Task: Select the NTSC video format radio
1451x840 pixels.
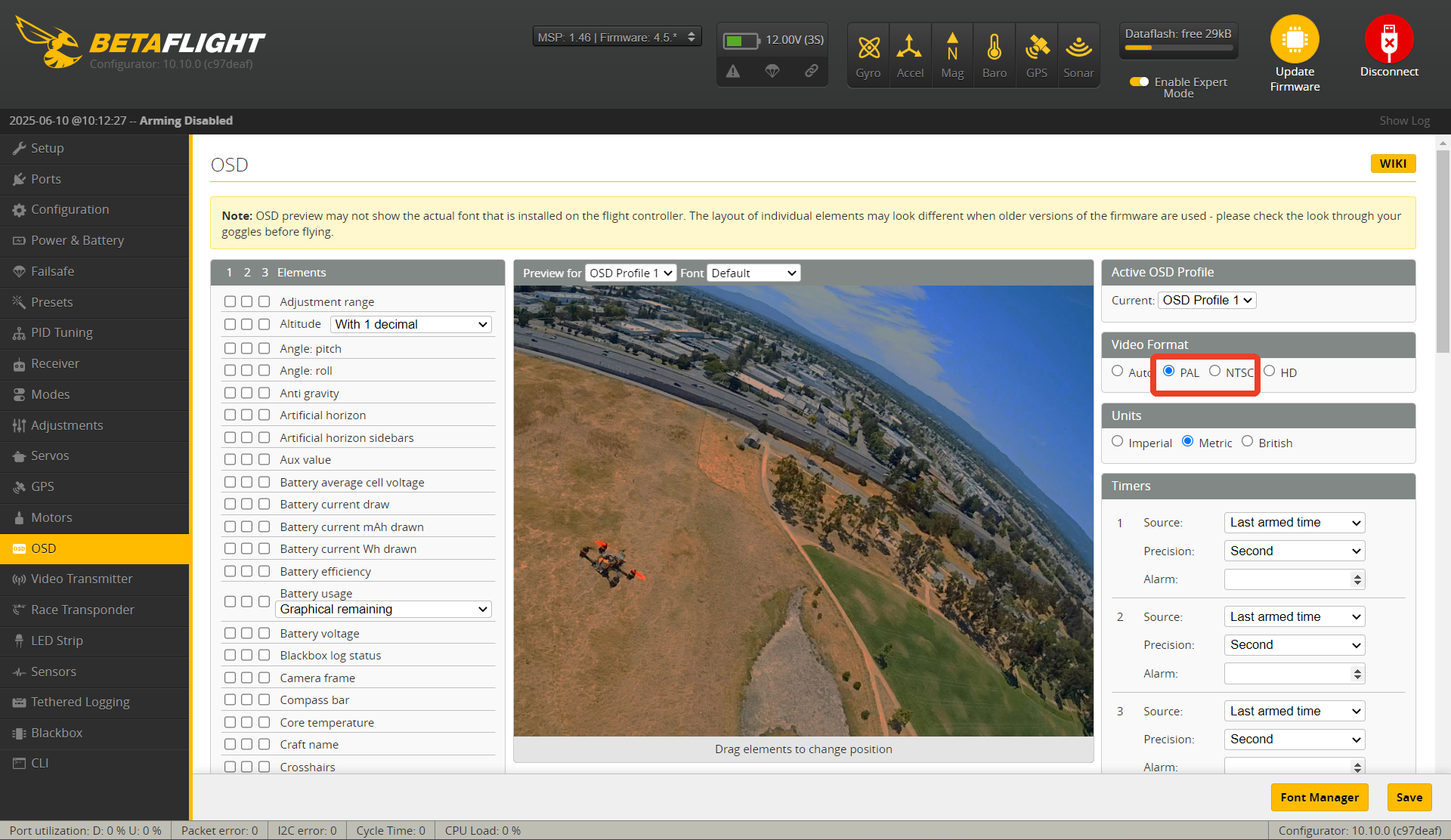Action: tap(1214, 371)
